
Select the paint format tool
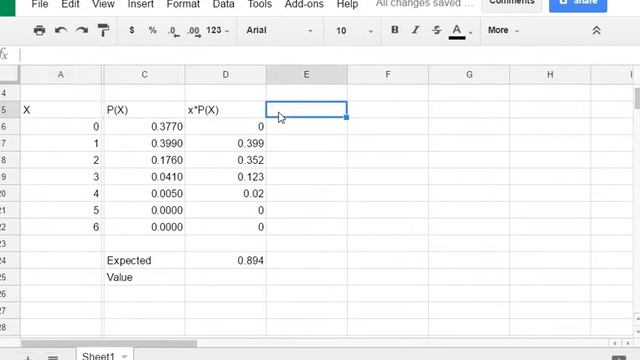103,31
